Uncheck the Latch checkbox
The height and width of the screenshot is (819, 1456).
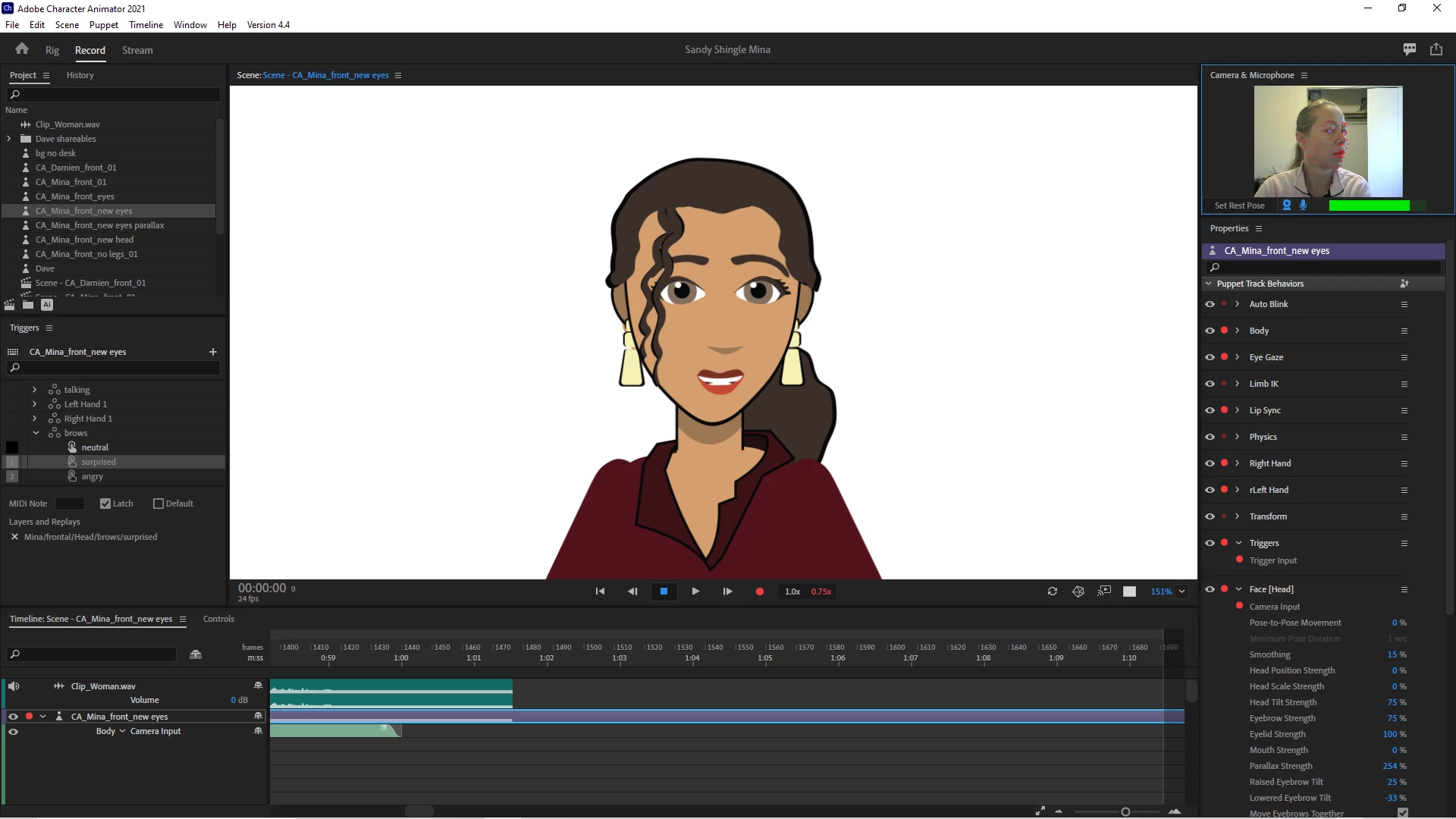[105, 504]
